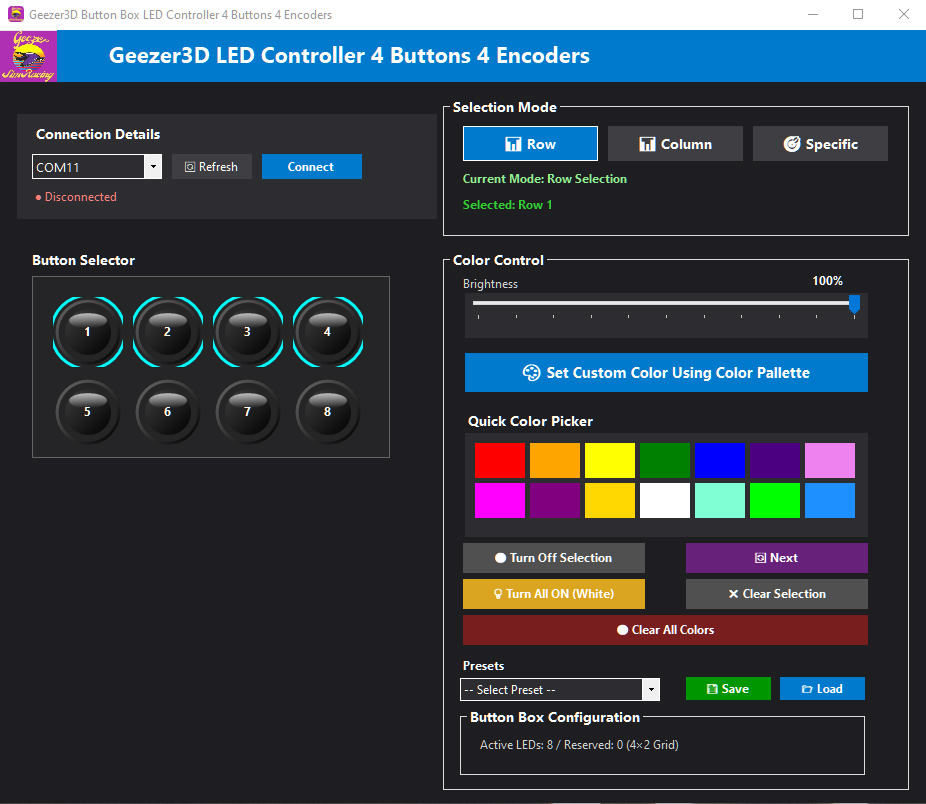This screenshot has height=804, width=926.
Task: Click LED button 6 in bottom row
Action: tap(167, 411)
